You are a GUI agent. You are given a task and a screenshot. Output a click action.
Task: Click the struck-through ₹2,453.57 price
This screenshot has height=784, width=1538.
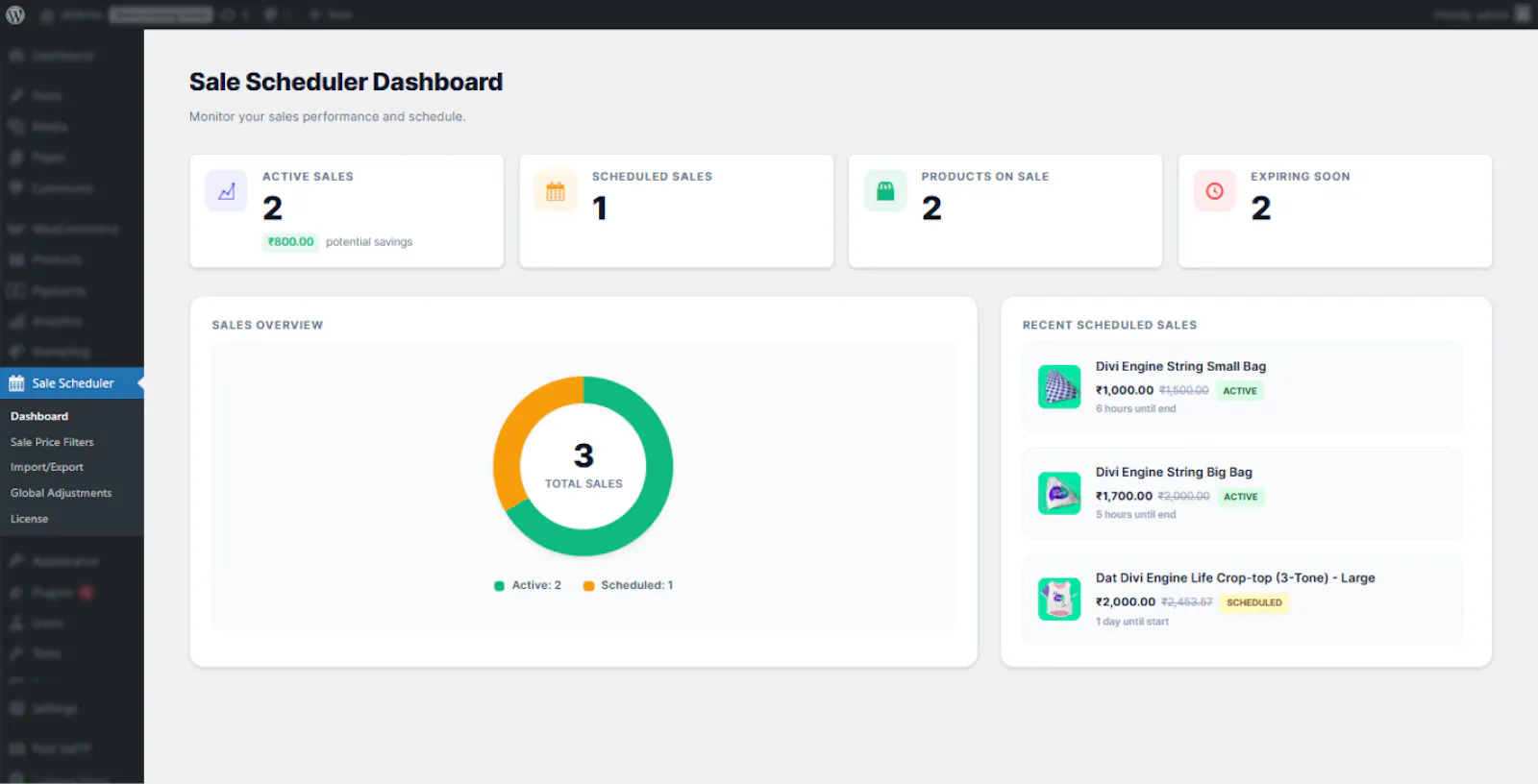pyautogui.click(x=1186, y=602)
